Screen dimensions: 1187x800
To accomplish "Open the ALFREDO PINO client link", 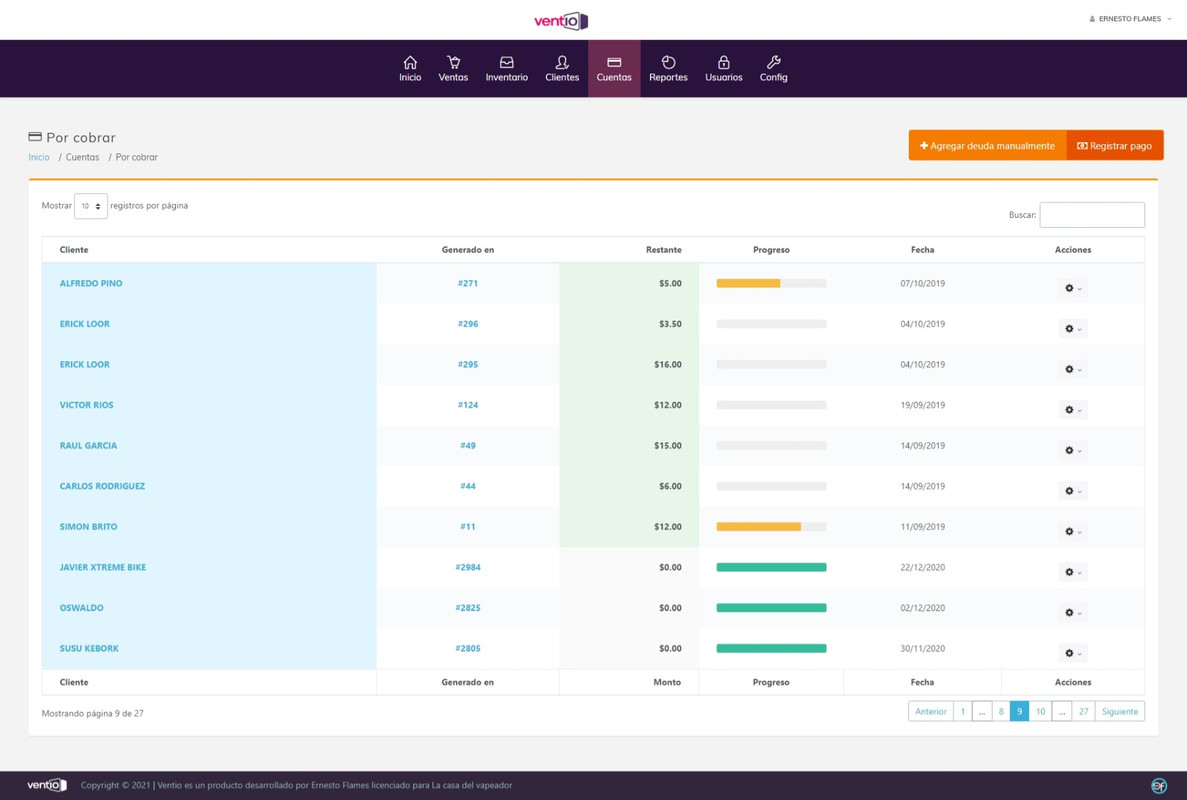I will [91, 283].
